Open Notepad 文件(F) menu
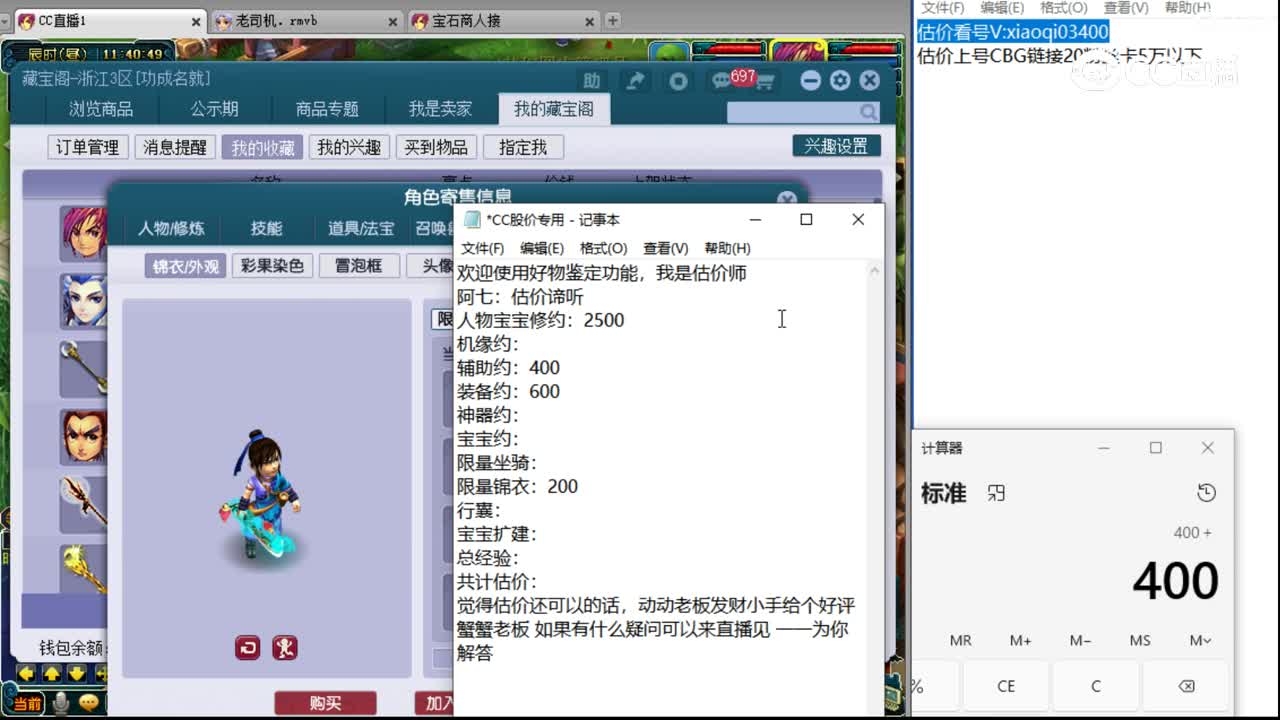Image resolution: width=1280 pixels, height=720 pixels. [x=483, y=248]
